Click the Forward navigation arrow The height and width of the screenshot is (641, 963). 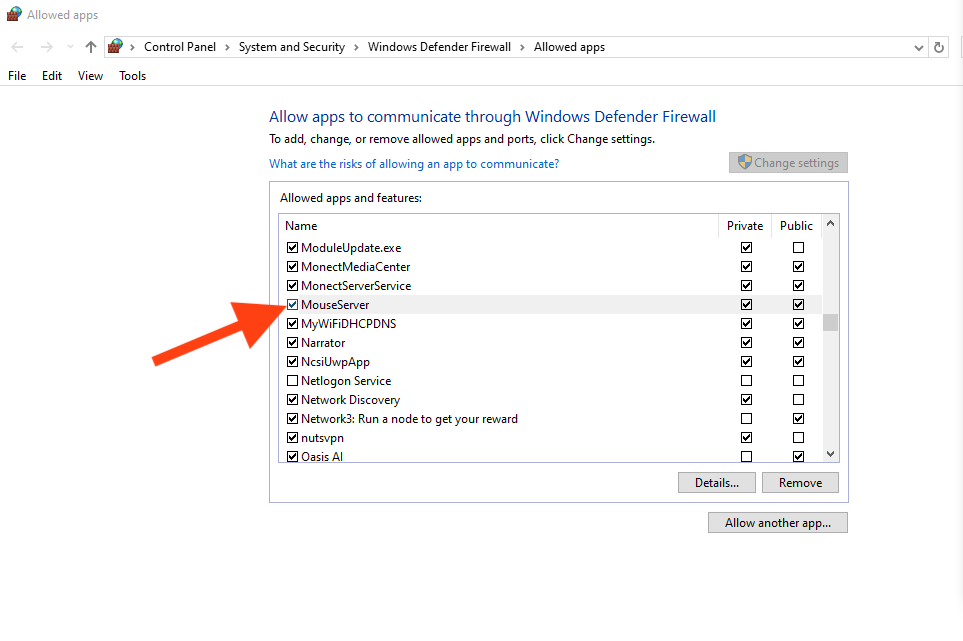pos(47,47)
